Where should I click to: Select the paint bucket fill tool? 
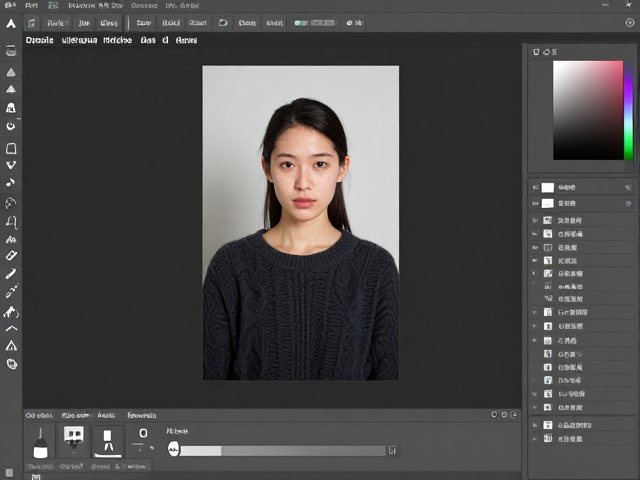[x=11, y=312]
